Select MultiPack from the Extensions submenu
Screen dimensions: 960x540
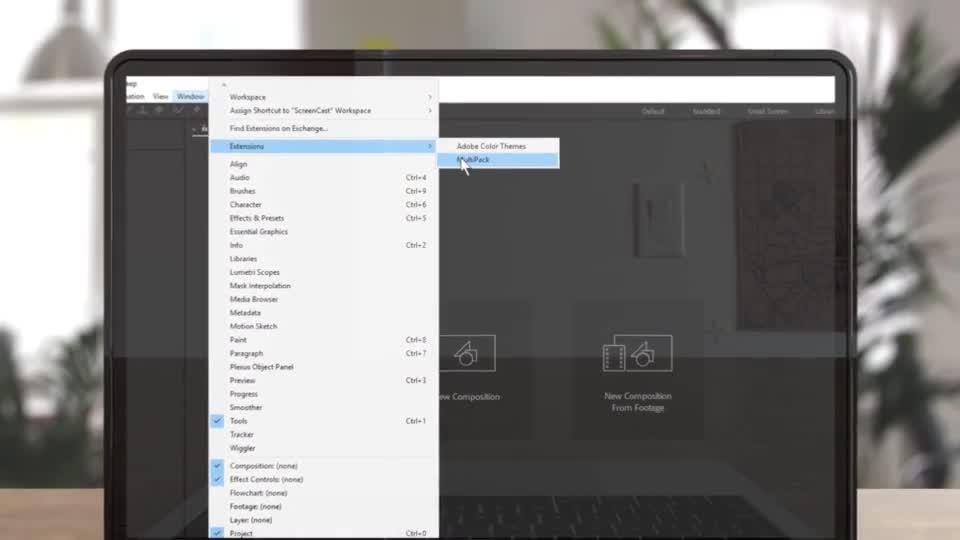point(474,160)
